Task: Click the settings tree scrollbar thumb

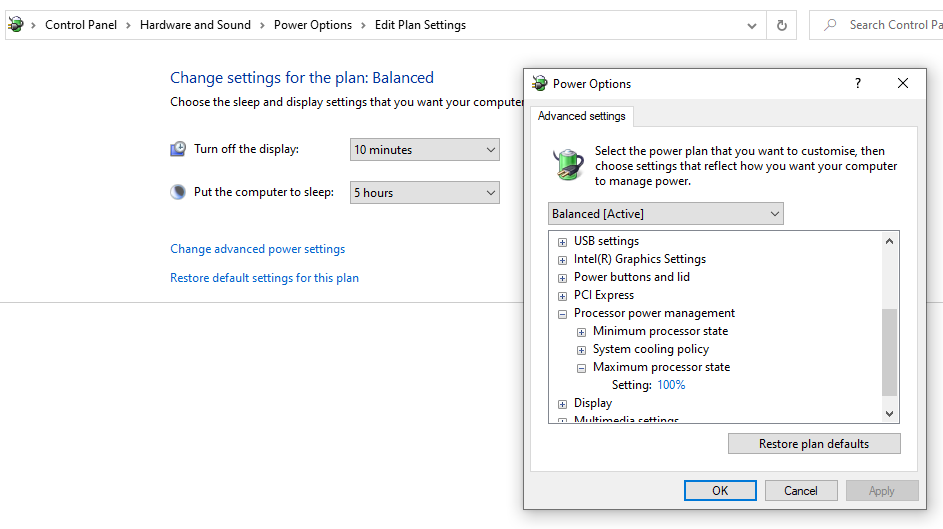Action: pos(889,352)
